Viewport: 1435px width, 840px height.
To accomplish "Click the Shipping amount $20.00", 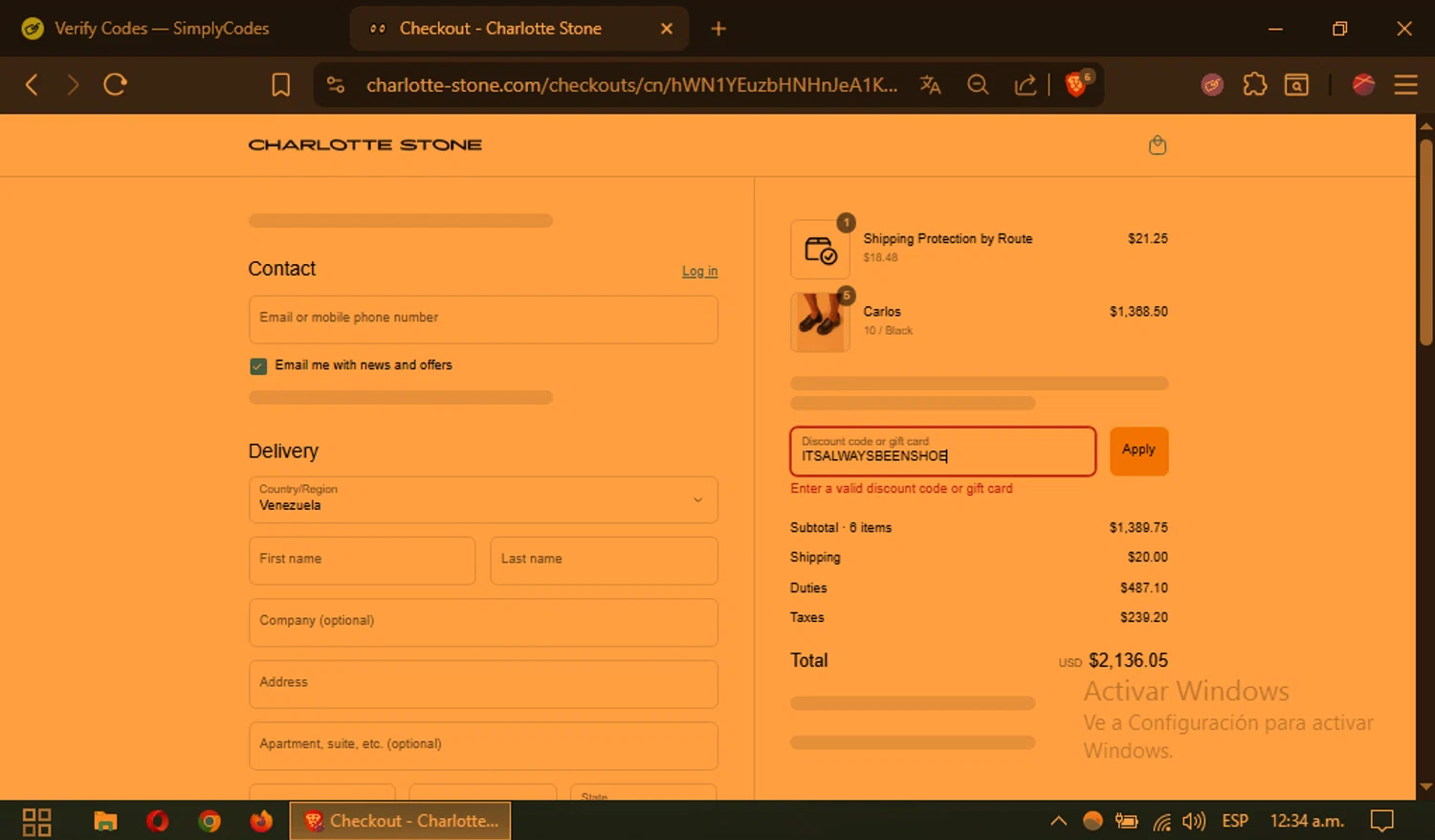I will (x=1147, y=557).
